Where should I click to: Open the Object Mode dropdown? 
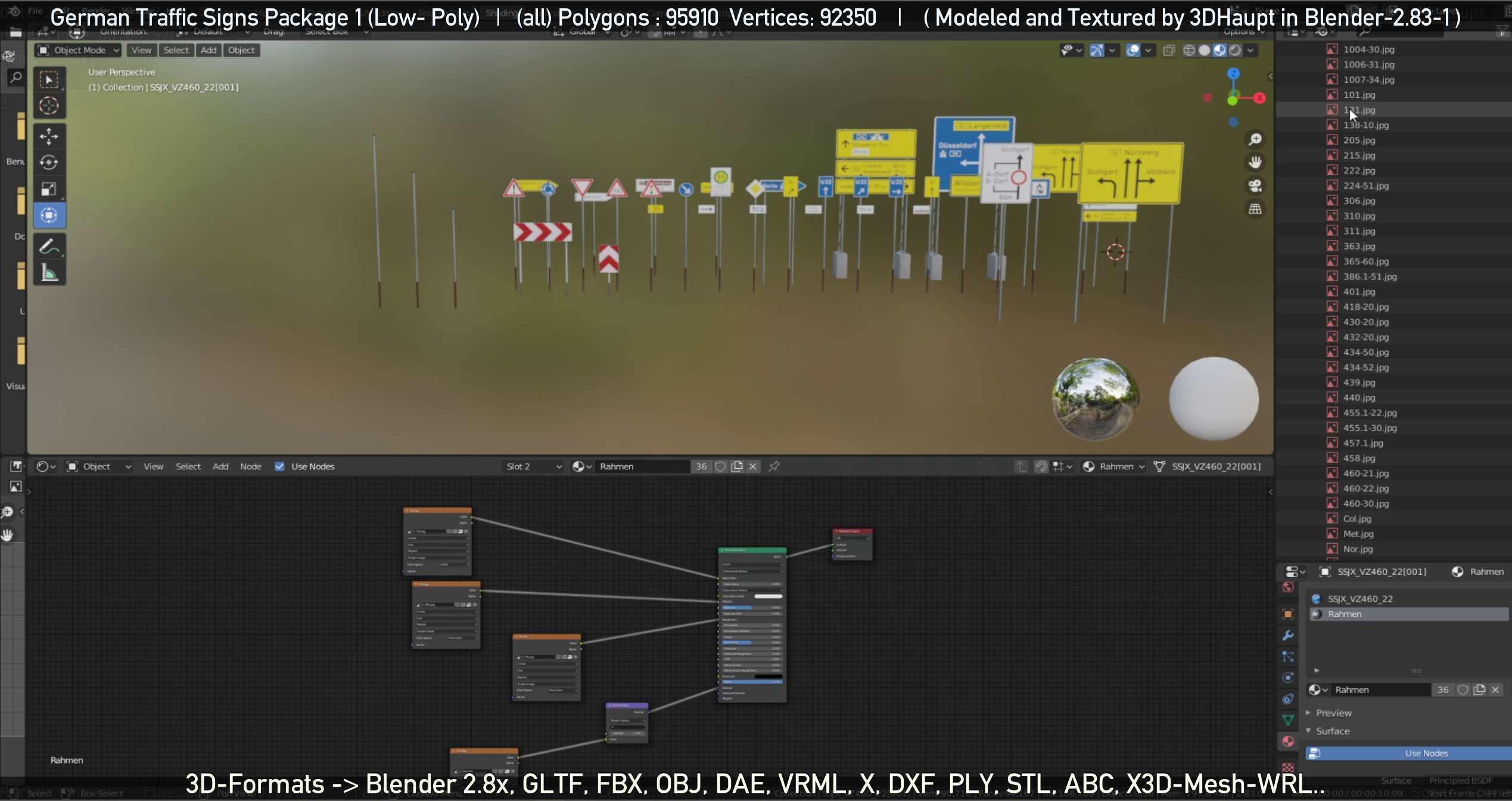click(78, 51)
